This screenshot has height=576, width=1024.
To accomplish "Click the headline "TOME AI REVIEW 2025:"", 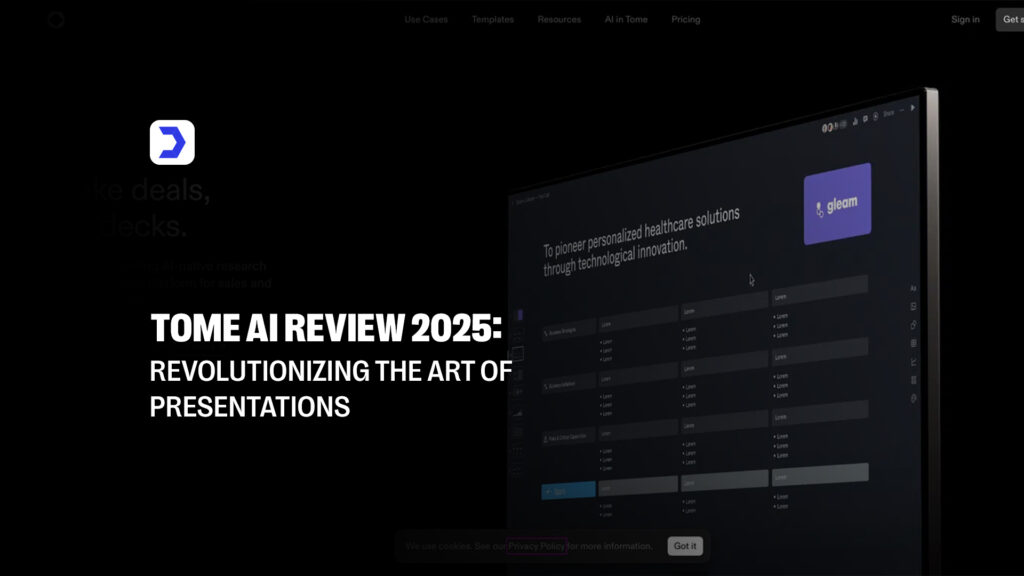I will point(327,328).
